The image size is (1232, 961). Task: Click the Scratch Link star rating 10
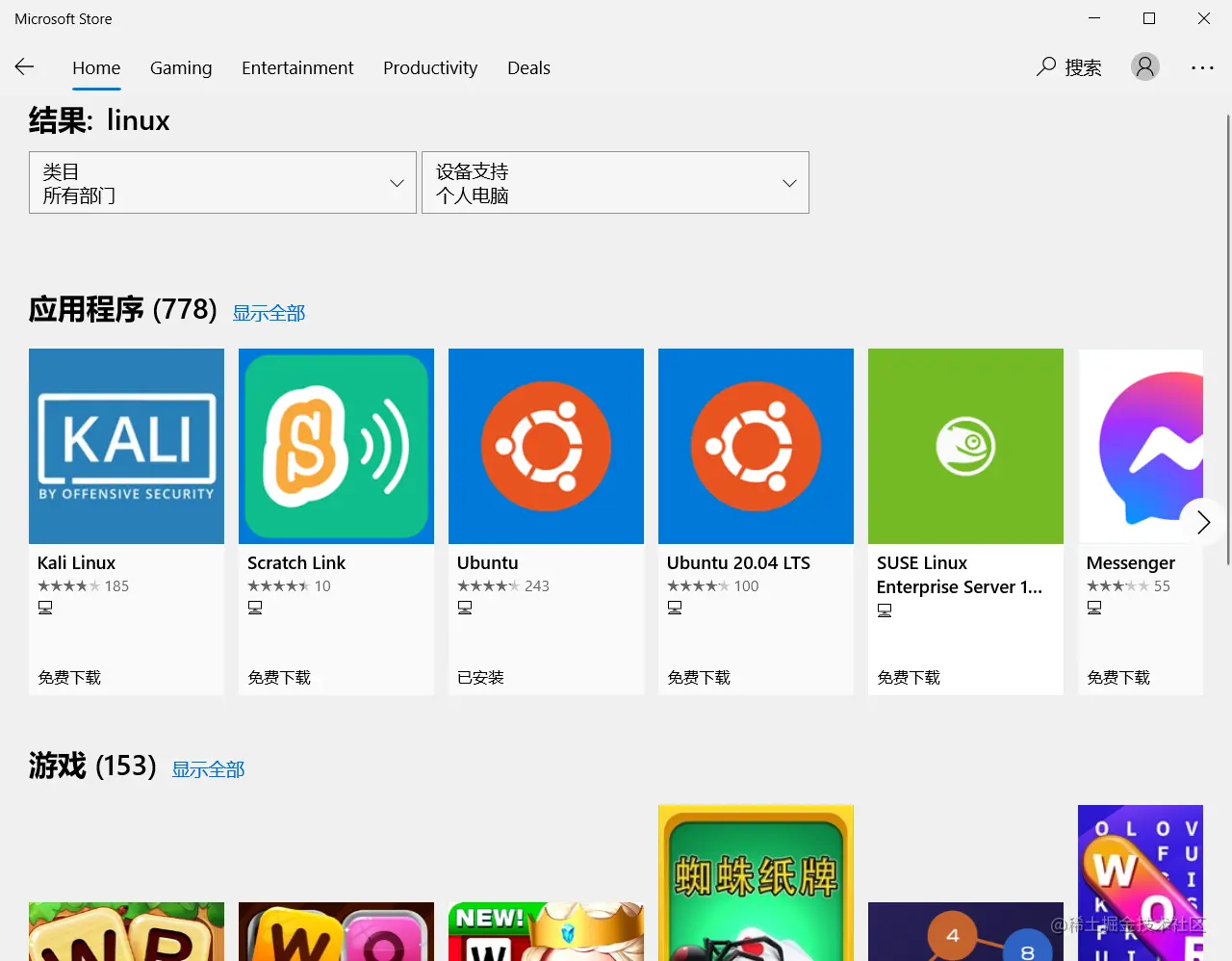289,586
